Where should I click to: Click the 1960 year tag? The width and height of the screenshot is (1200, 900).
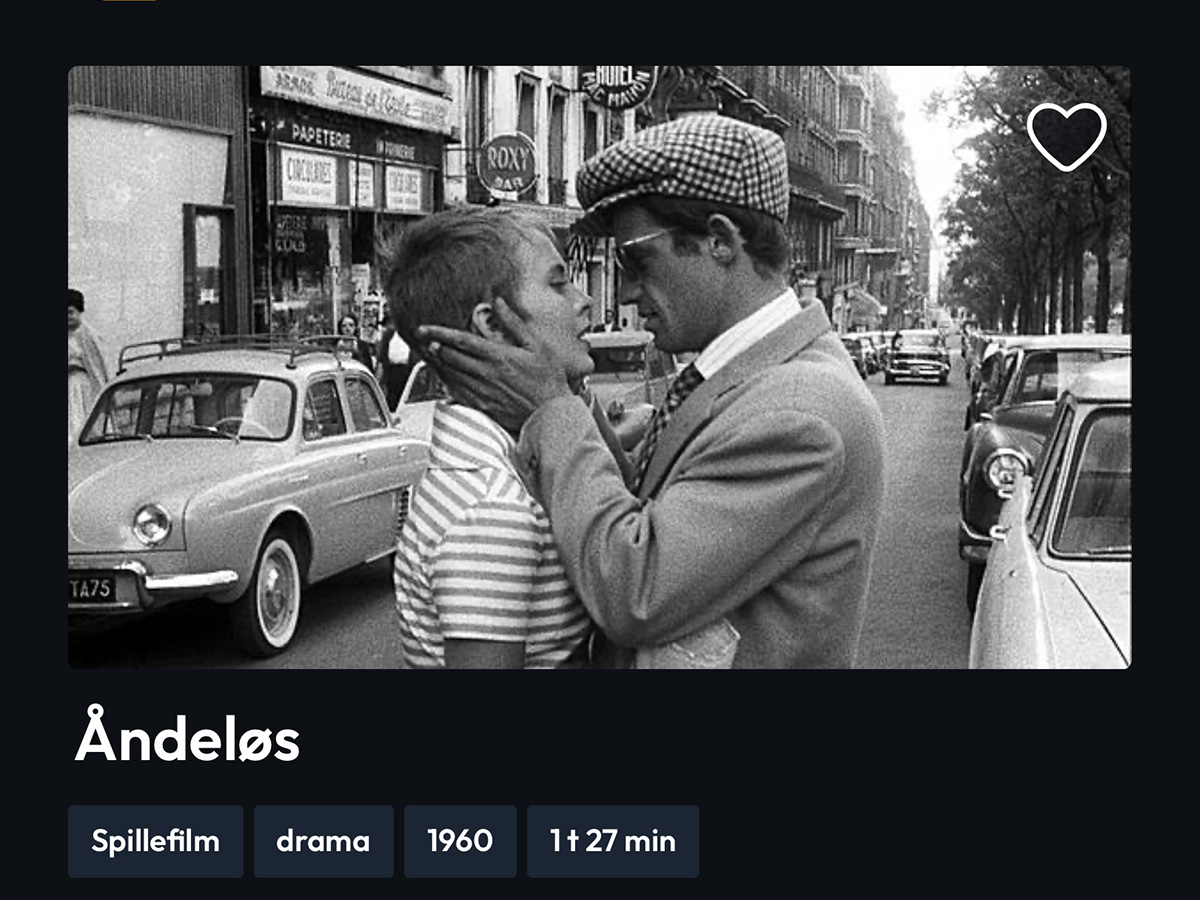pos(460,841)
